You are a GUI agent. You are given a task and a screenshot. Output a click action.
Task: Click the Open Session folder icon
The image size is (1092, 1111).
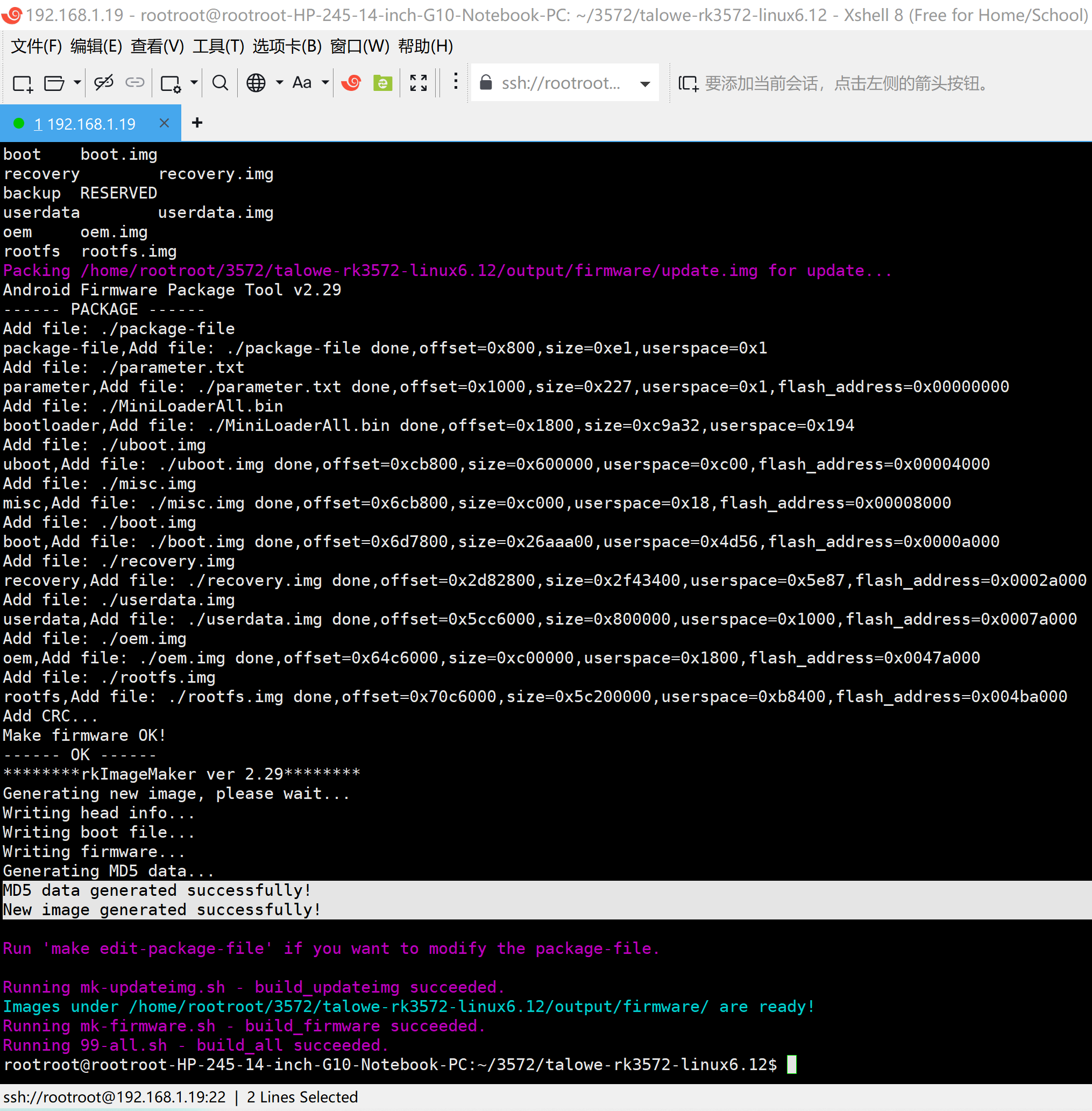click(x=54, y=84)
